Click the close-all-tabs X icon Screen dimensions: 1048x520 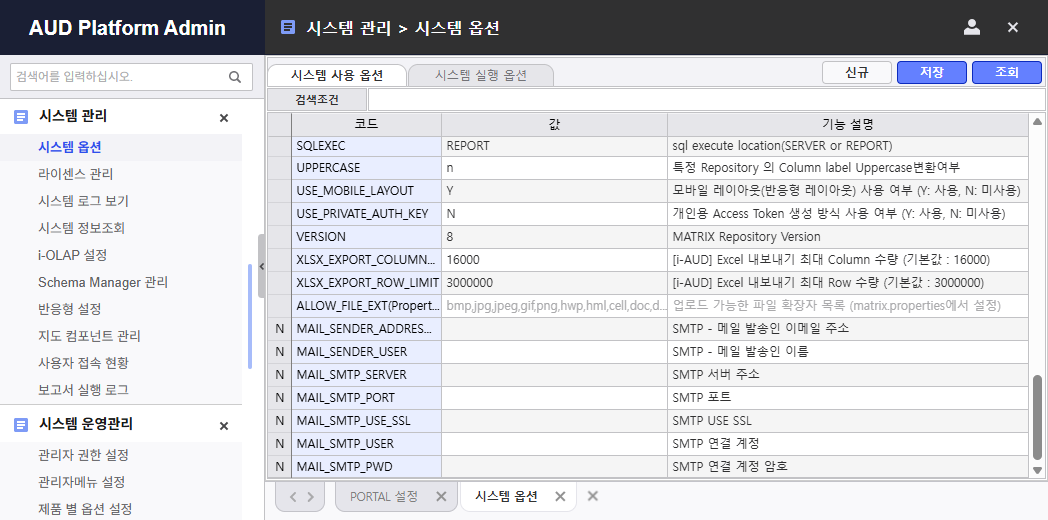click(593, 496)
